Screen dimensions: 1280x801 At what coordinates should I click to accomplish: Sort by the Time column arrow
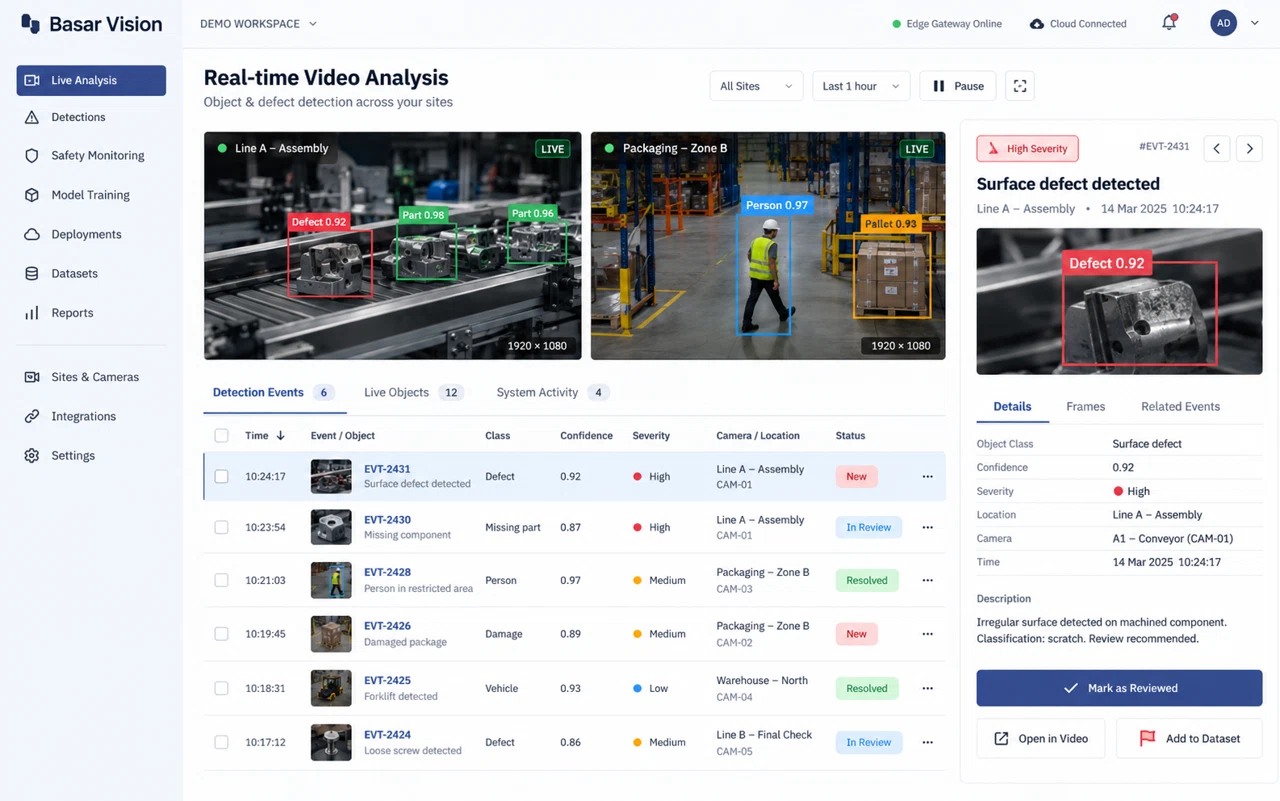(x=281, y=436)
